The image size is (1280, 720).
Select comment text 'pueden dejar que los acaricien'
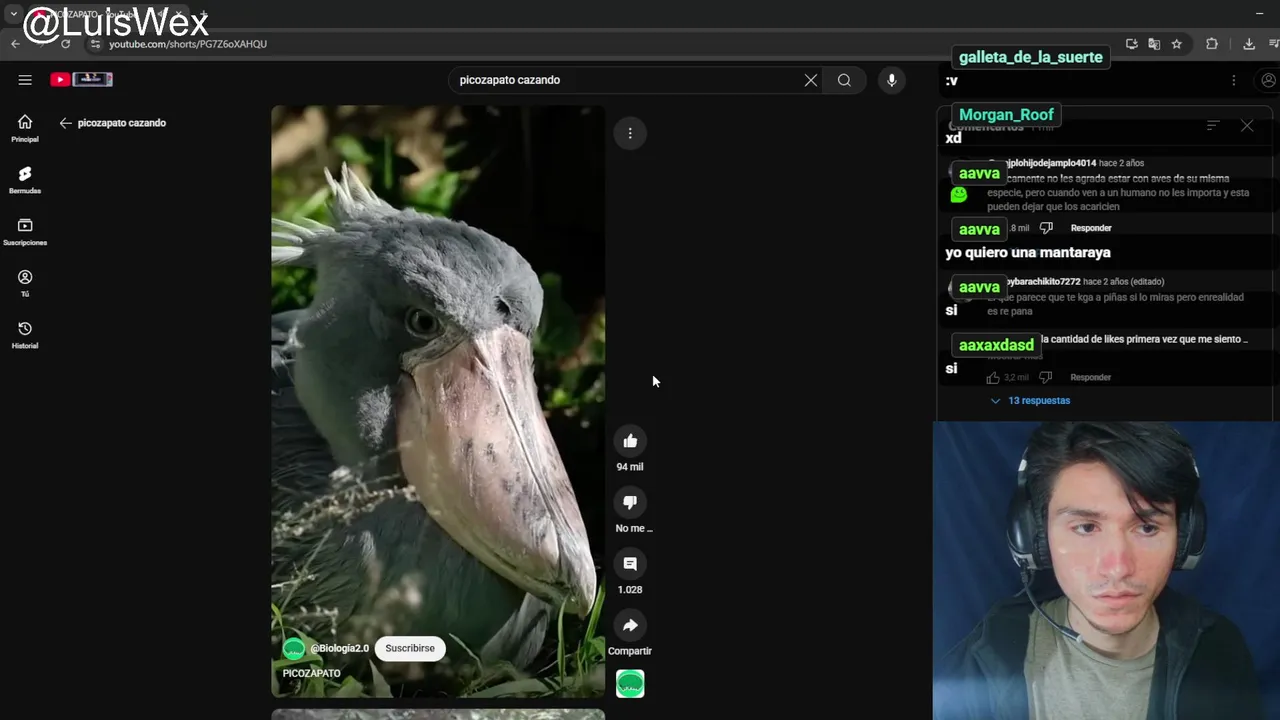(1053, 207)
